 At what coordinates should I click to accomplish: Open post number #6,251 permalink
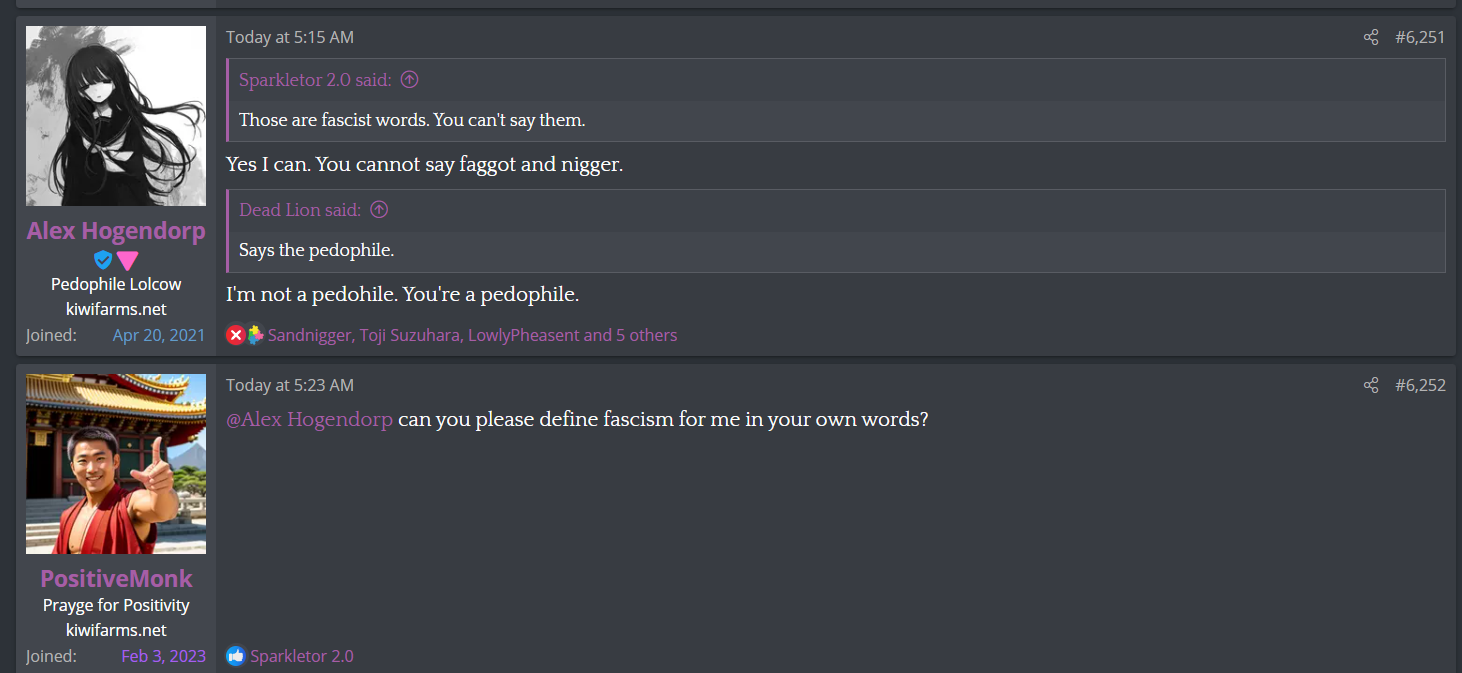click(x=1420, y=38)
